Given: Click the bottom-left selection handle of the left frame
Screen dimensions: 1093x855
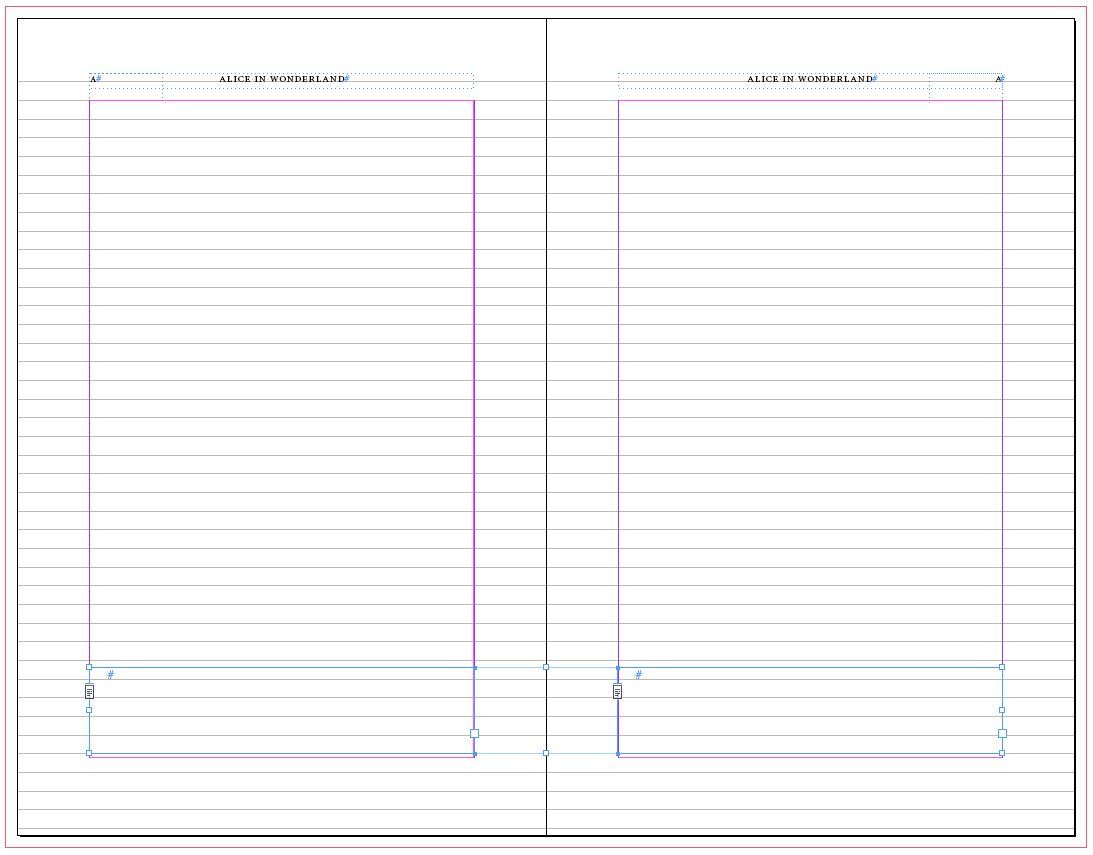Looking at the screenshot, I should 89,753.
